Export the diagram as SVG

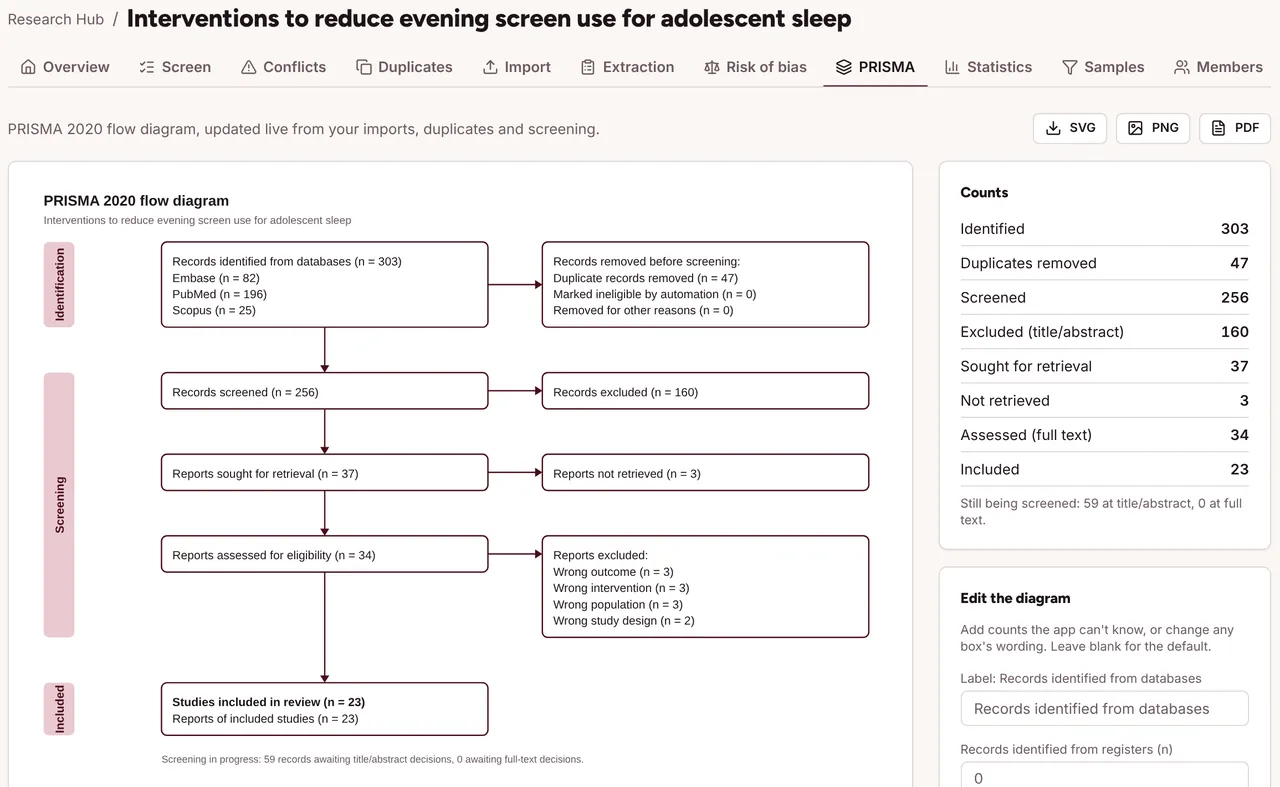[x=1070, y=128]
